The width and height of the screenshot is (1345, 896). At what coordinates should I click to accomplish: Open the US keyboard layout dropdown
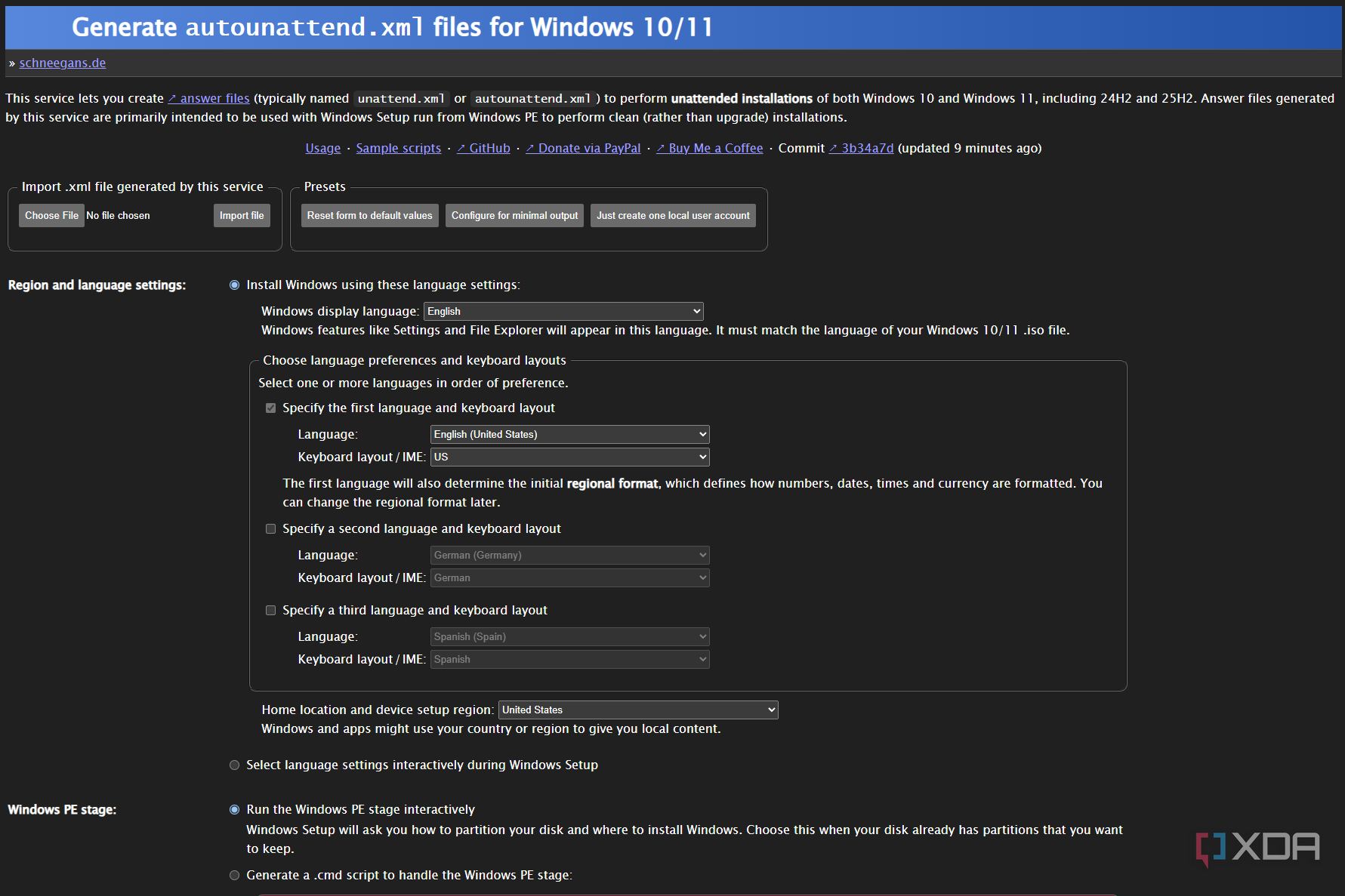coord(569,457)
